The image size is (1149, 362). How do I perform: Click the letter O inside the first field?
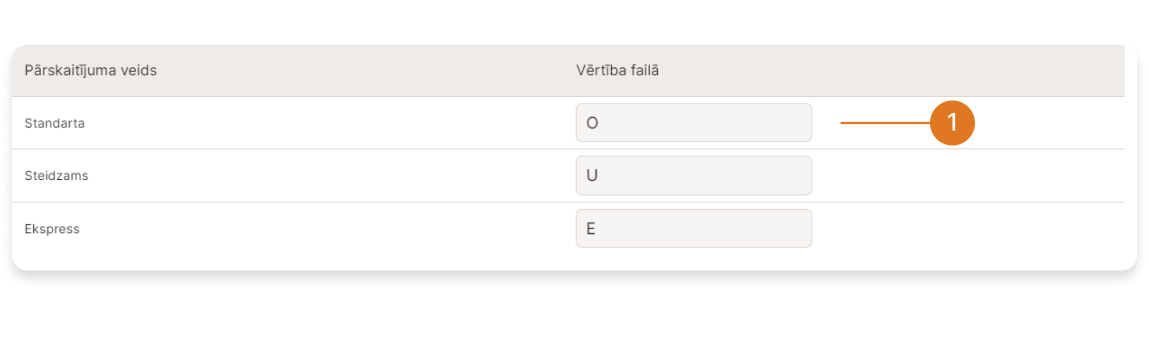592,123
